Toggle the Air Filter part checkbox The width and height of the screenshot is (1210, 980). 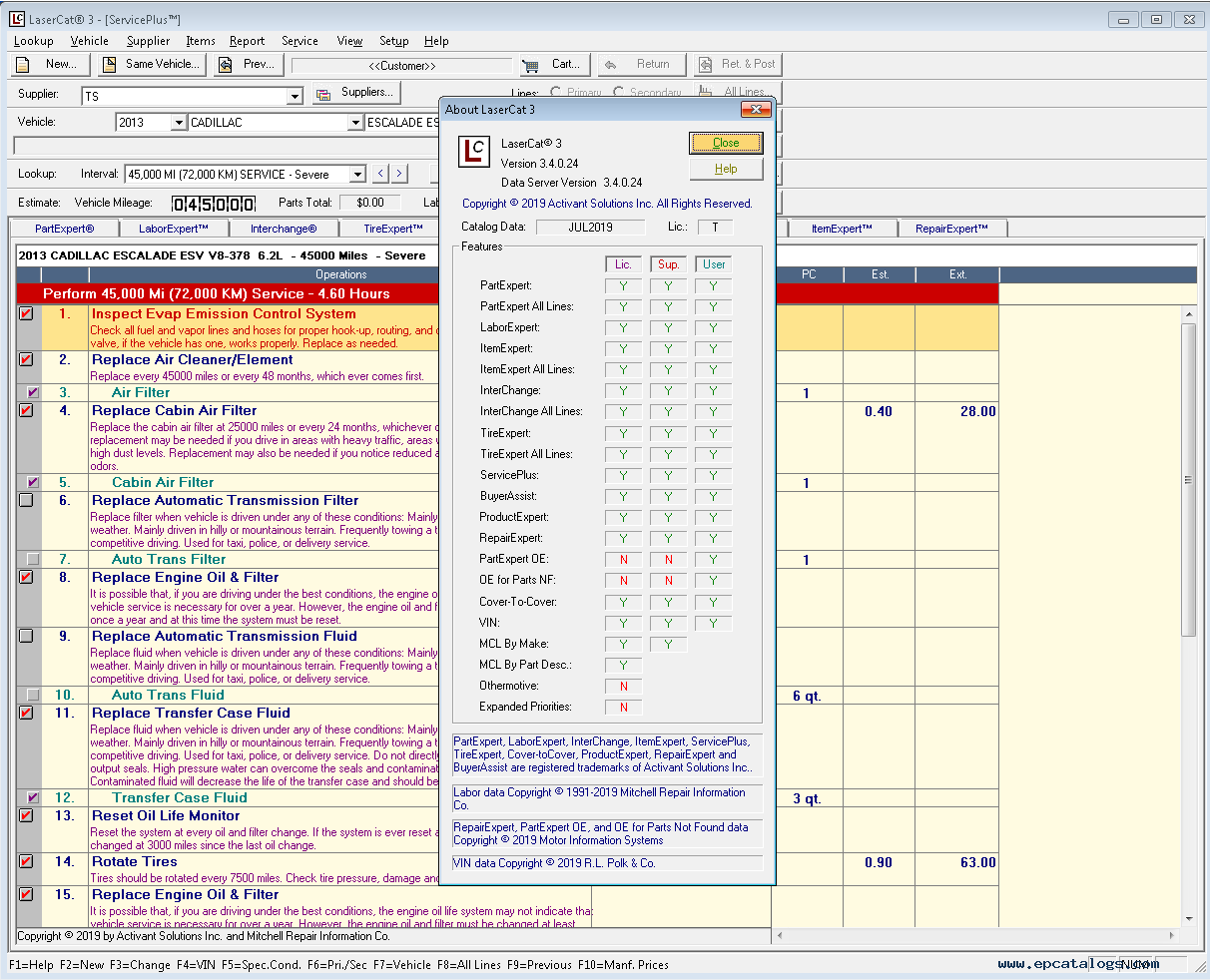(34, 392)
